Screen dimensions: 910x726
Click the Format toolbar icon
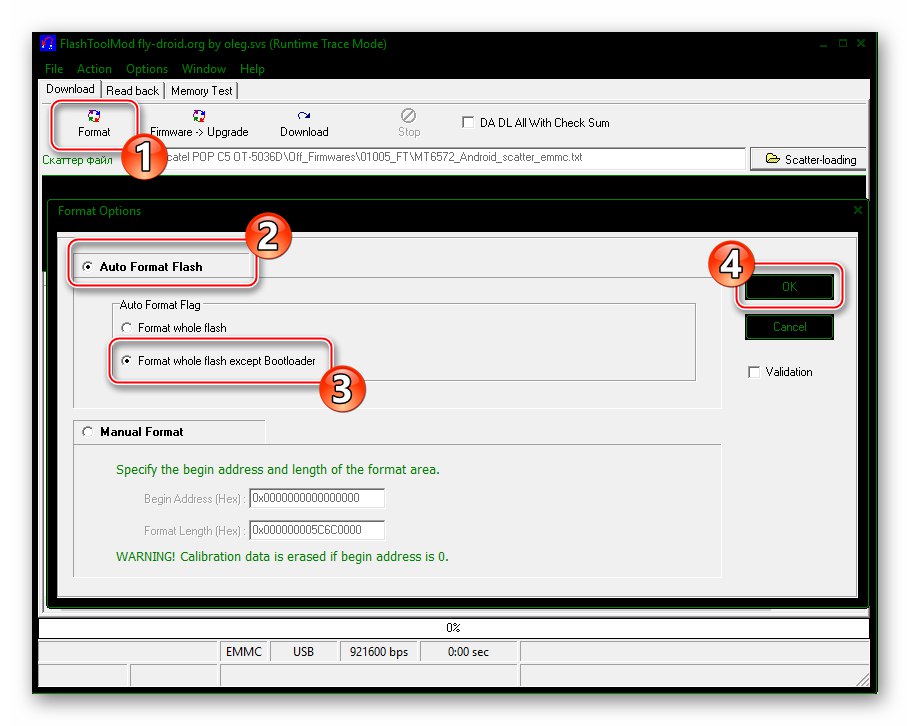coord(94,116)
